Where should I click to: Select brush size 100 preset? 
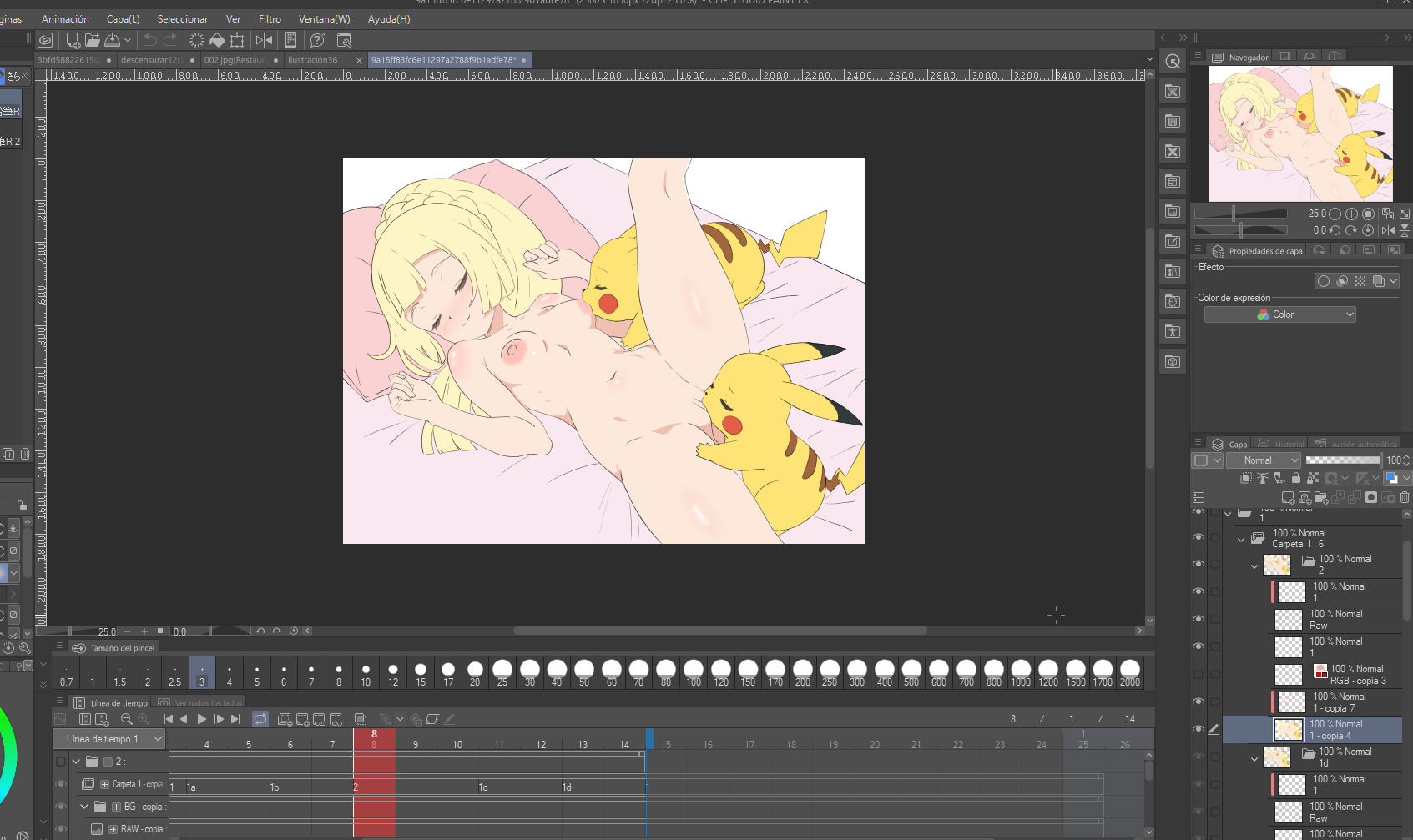coord(694,672)
